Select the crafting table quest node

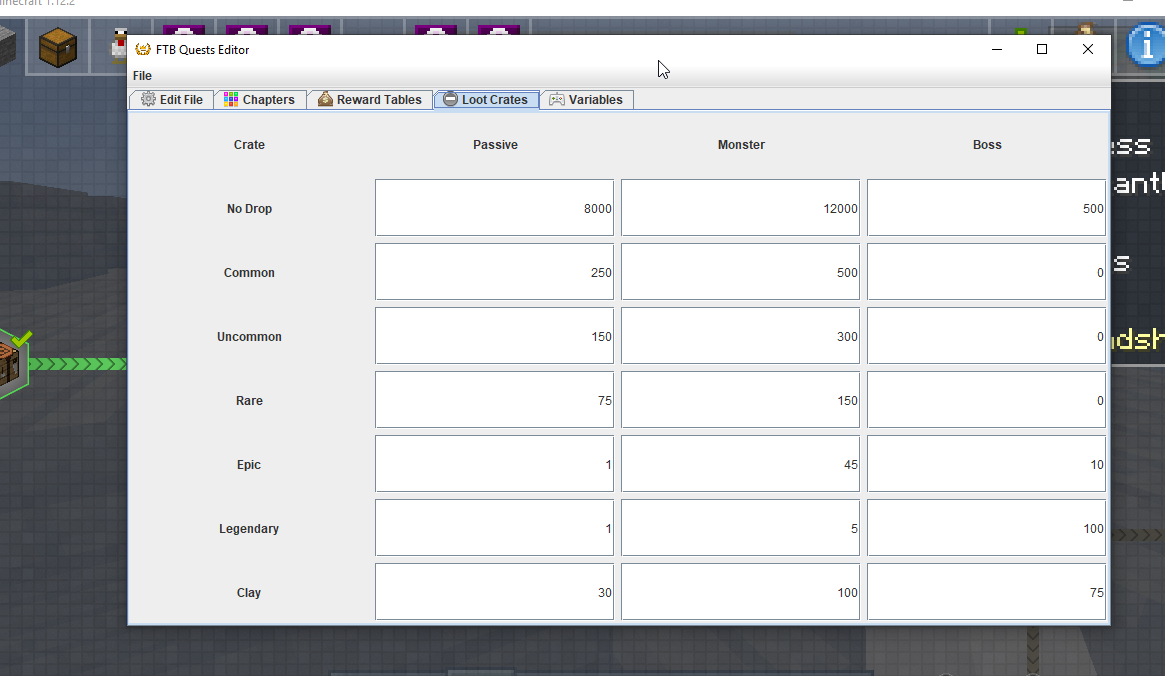coord(10,364)
